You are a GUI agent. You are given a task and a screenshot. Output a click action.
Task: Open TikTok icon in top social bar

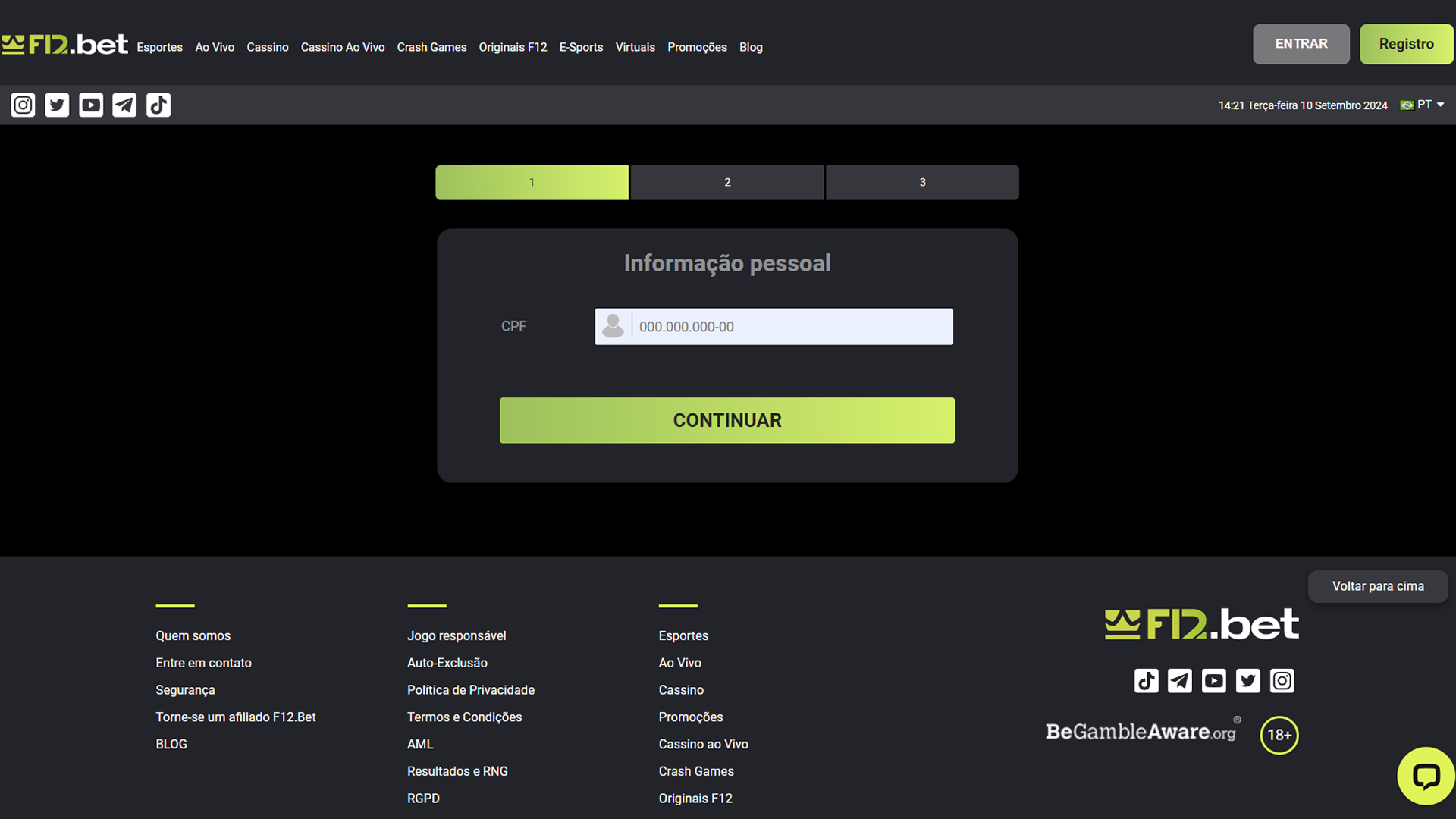click(158, 105)
